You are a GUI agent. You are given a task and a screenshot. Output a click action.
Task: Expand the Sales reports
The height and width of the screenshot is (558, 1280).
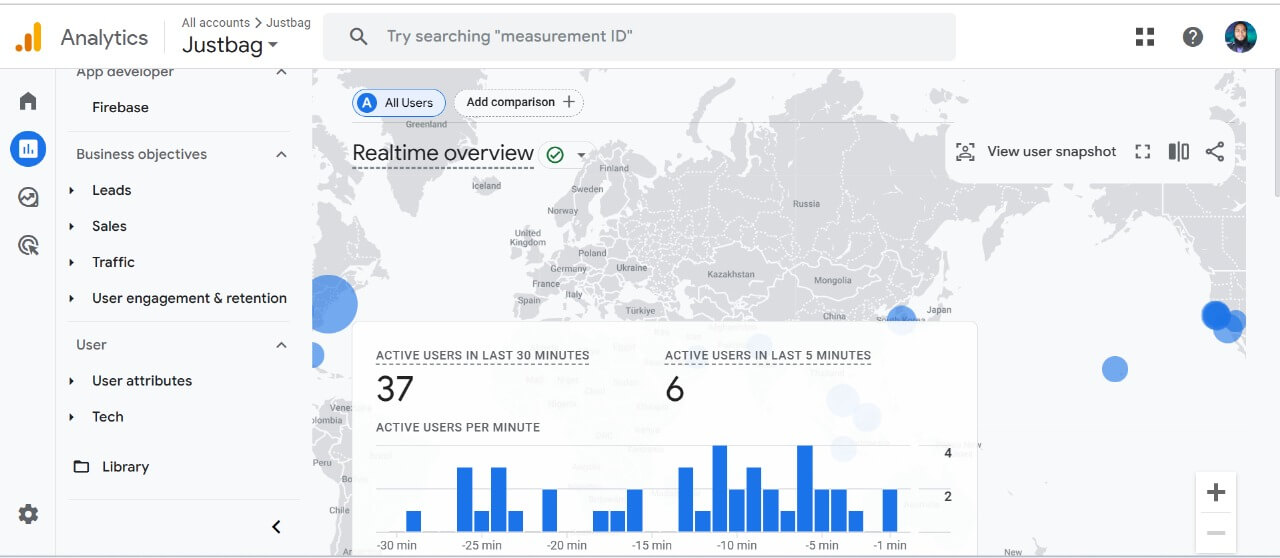click(x=72, y=226)
